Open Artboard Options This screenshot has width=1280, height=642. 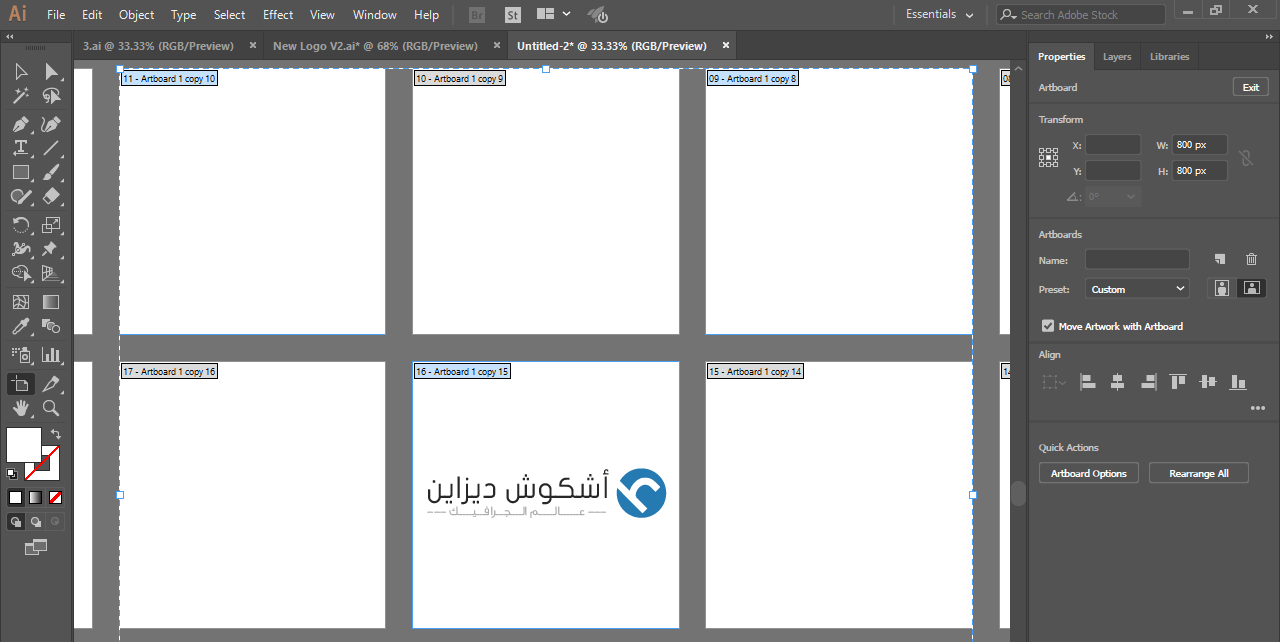point(1088,472)
